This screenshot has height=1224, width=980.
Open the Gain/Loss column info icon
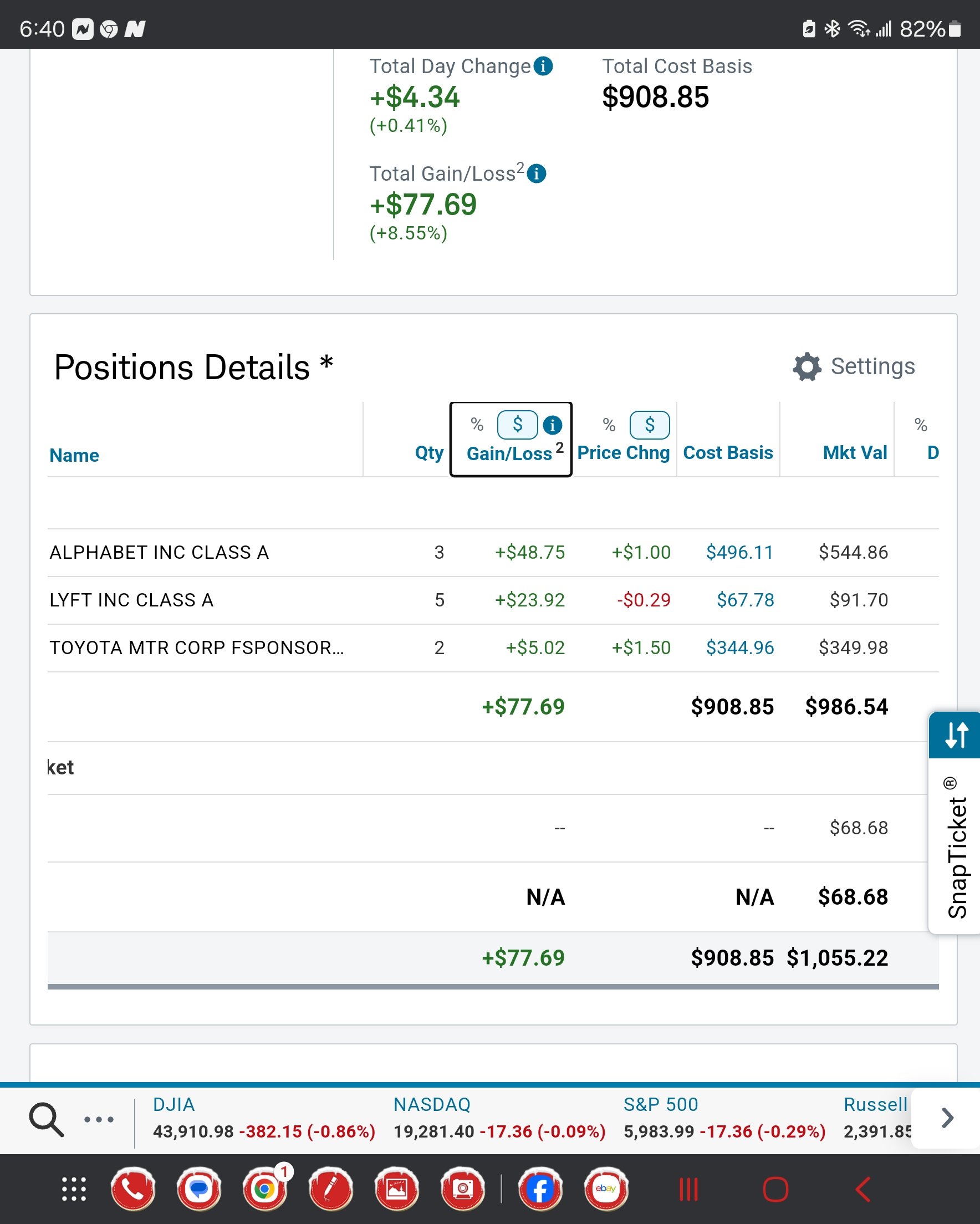[552, 425]
